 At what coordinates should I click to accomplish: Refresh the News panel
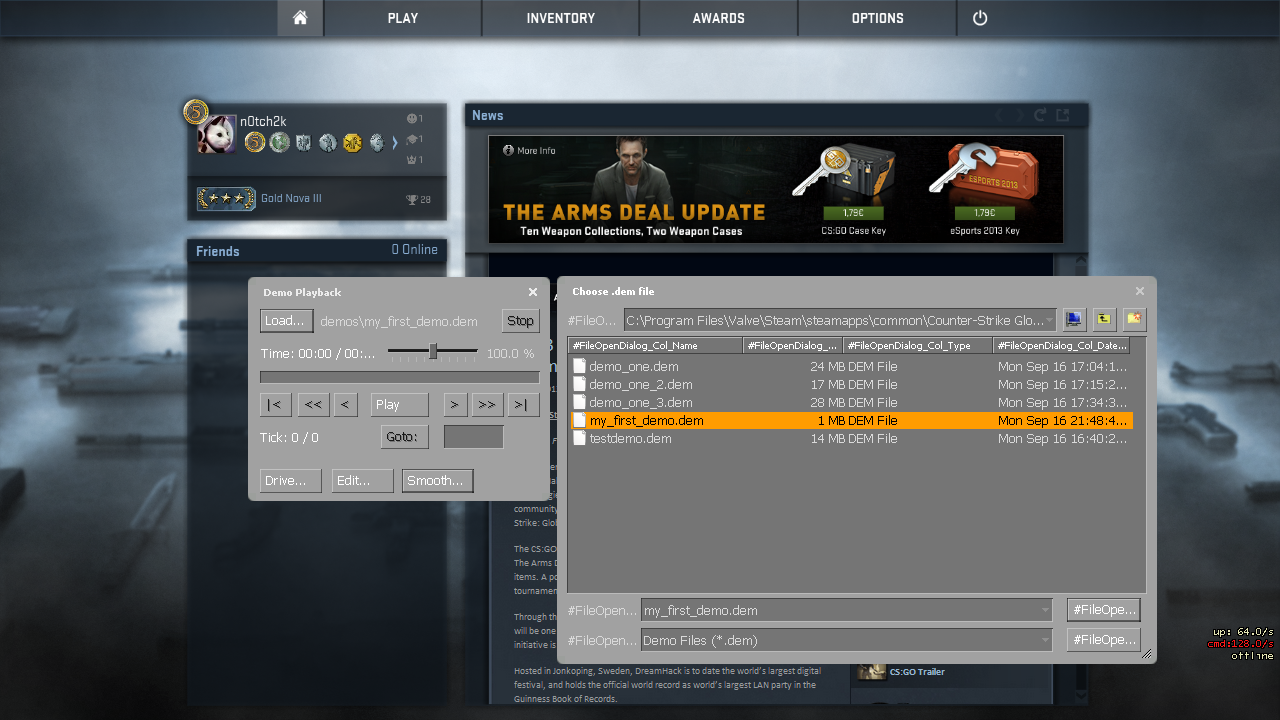(1040, 115)
